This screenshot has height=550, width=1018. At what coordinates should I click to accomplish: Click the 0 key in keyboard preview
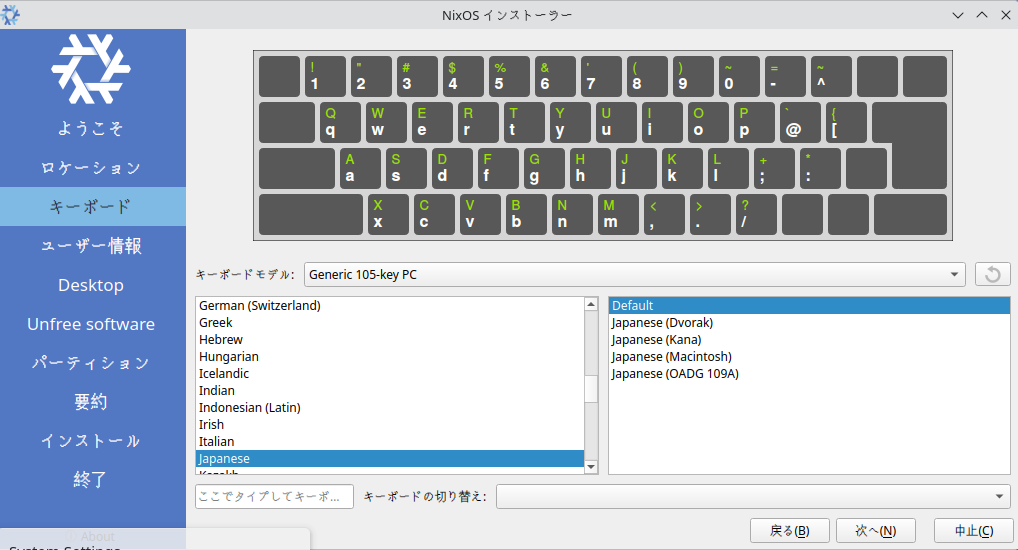click(x=739, y=77)
